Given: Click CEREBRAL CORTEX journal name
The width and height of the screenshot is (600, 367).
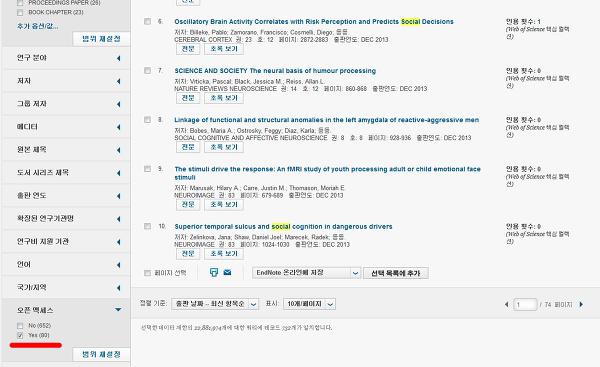Looking at the screenshot, I should (203, 39).
